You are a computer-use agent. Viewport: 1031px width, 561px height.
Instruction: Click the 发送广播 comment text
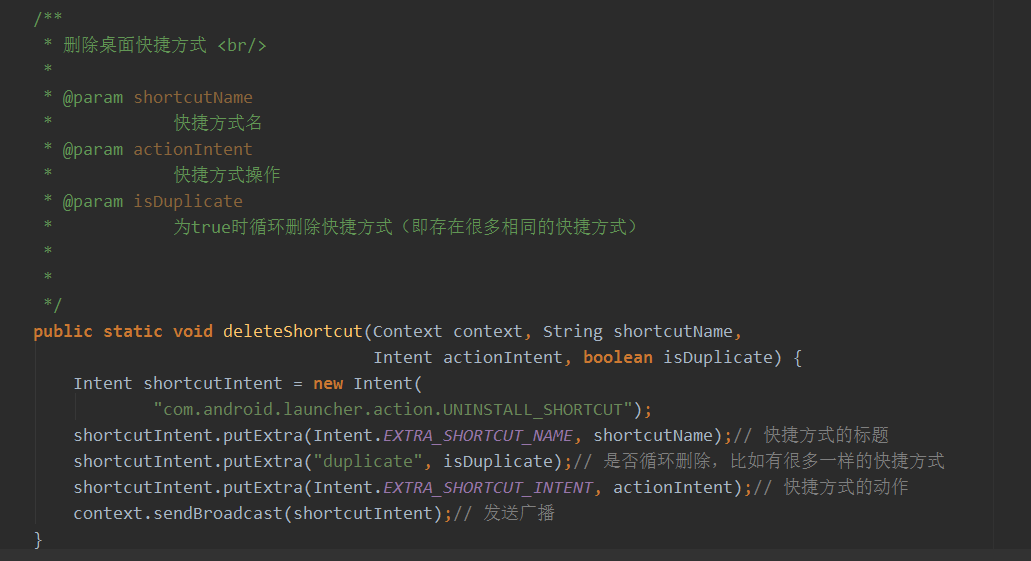(x=519, y=513)
